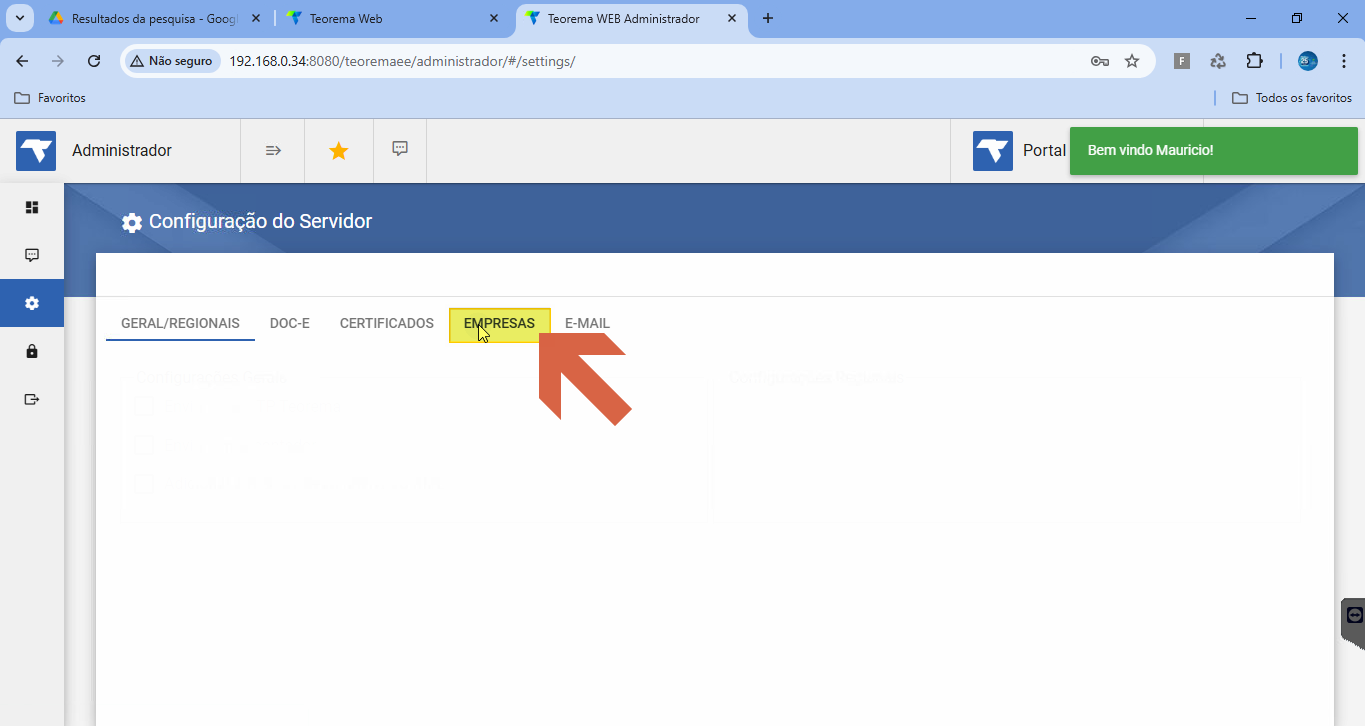1365x726 pixels.
Task: Open the dashboard icon in left sidebar
Action: point(32,207)
